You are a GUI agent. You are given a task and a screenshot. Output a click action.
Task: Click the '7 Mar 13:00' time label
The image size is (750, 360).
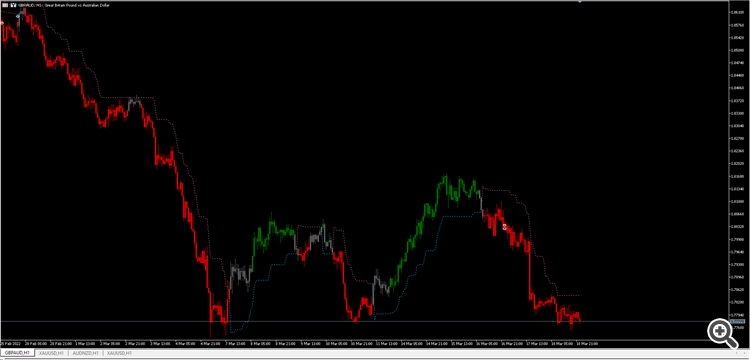235,344
